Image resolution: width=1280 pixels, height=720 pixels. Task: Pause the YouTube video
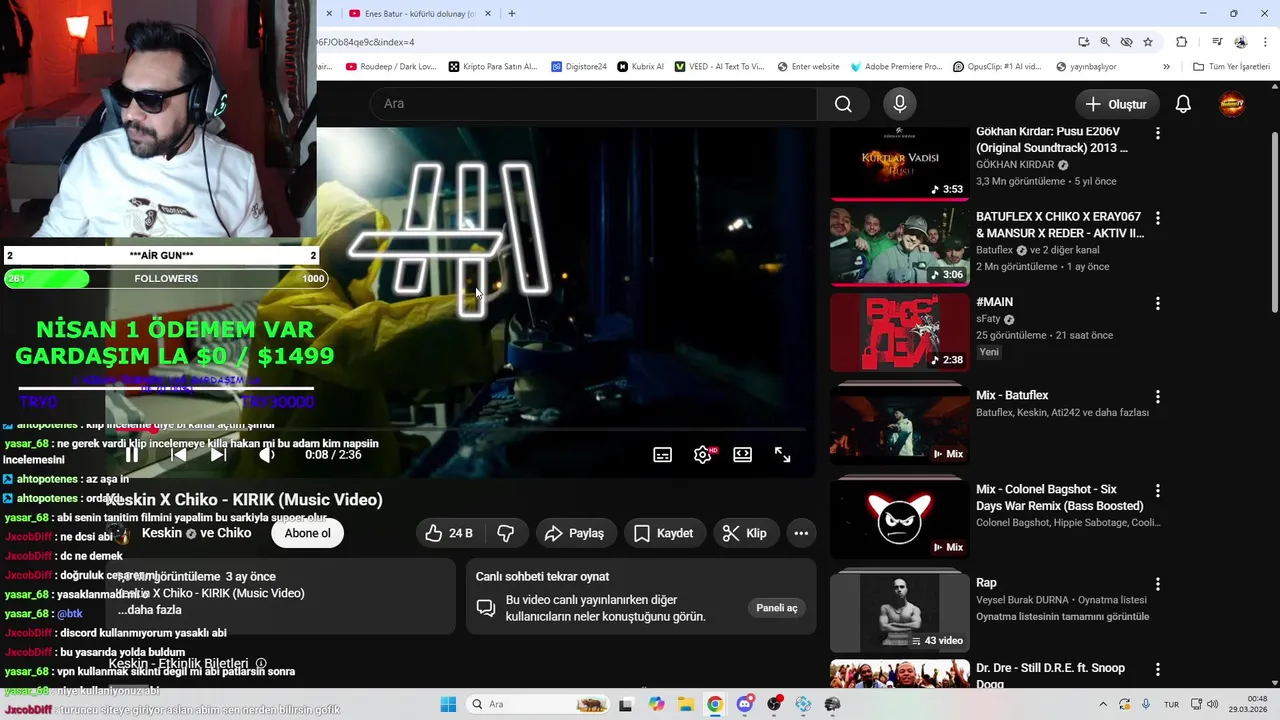pyautogui.click(x=132, y=455)
